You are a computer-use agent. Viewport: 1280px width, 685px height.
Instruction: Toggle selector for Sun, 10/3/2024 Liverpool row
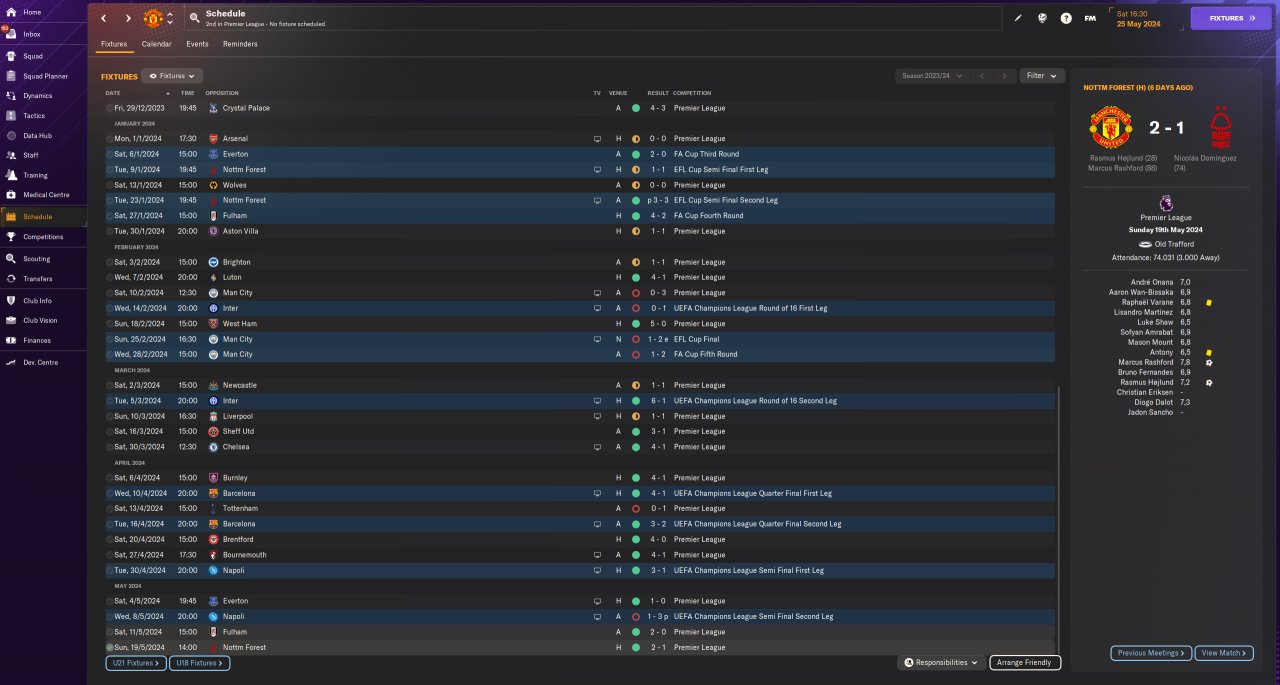click(109, 416)
